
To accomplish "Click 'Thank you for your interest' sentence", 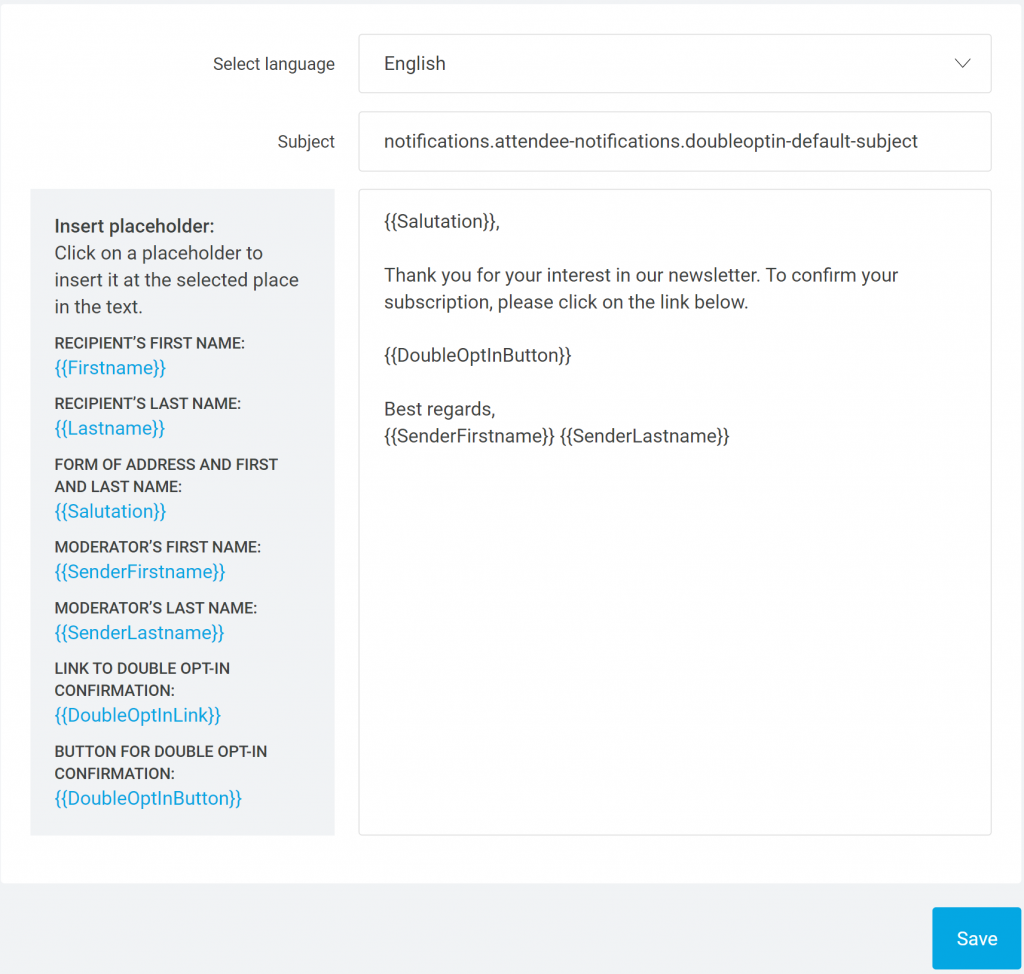I will [641, 289].
